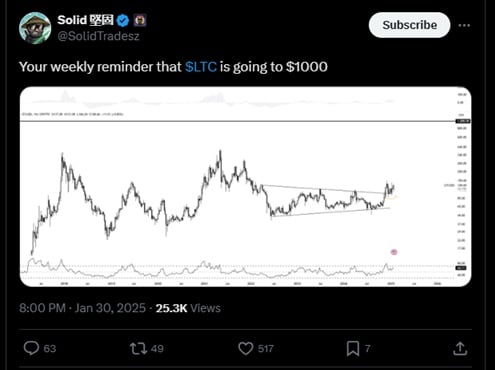The height and width of the screenshot is (370, 495).
Task: Click the reply speech bubble icon
Action: click(31, 348)
